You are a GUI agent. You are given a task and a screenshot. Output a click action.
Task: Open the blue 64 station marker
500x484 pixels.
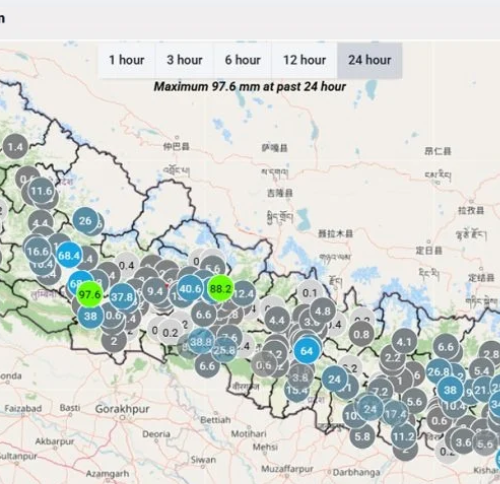(307, 351)
